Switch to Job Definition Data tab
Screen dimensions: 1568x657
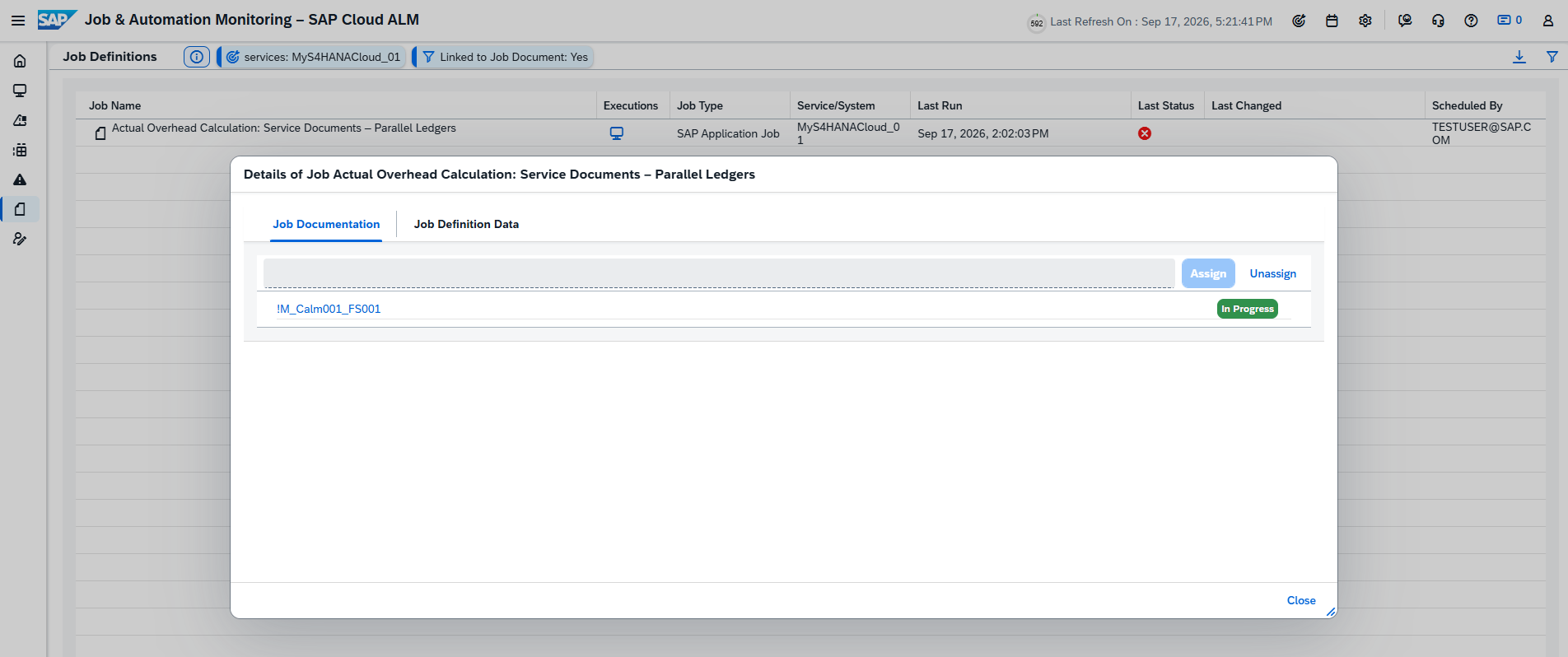click(466, 224)
